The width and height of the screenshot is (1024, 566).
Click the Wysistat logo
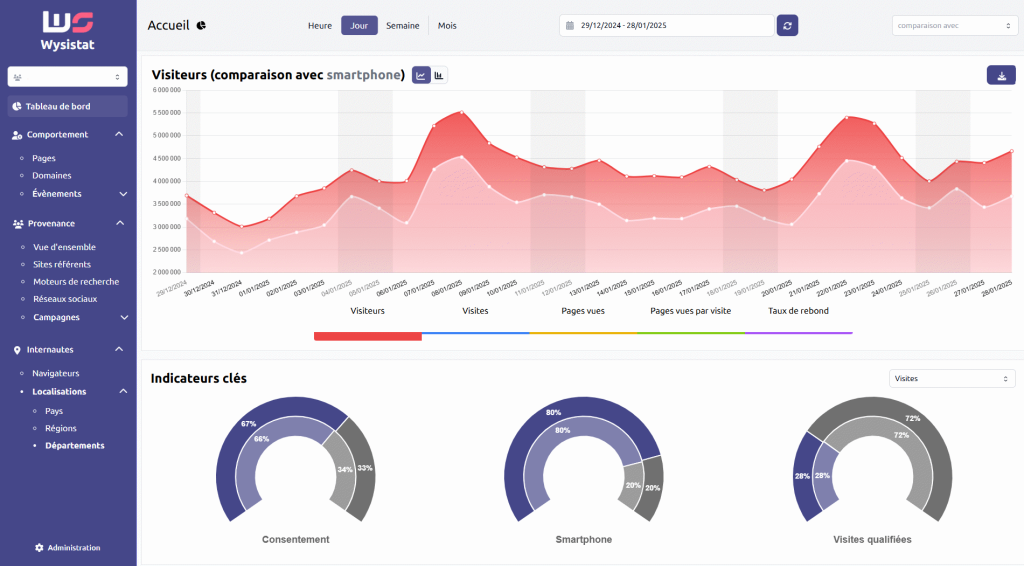tap(68, 31)
